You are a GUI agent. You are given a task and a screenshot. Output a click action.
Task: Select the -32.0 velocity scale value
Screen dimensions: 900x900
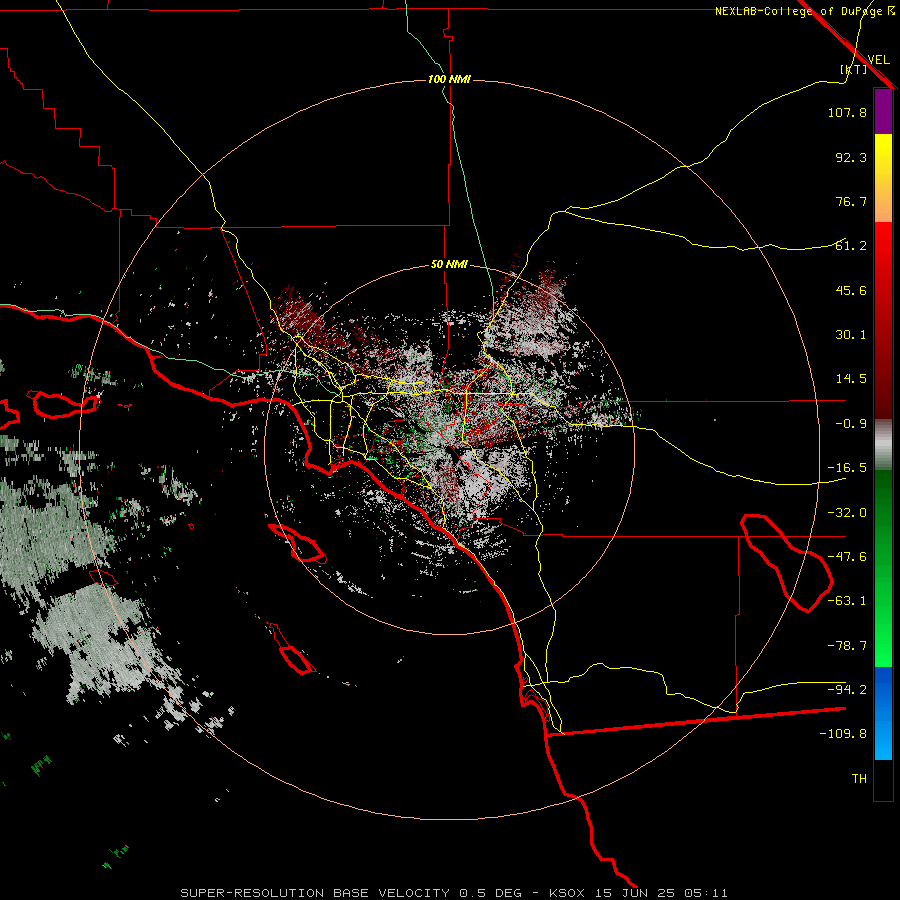click(847, 513)
